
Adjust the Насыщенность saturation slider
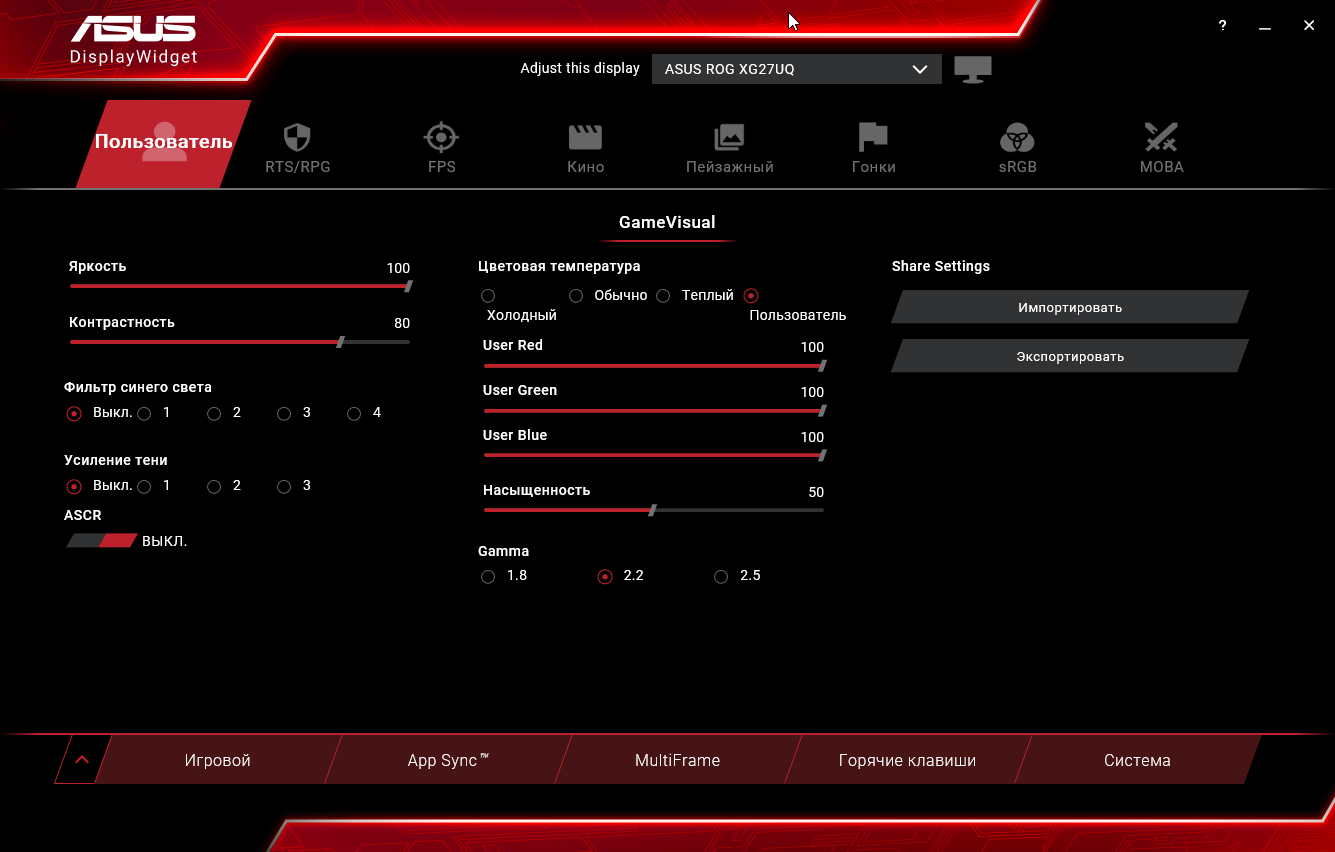click(x=654, y=510)
